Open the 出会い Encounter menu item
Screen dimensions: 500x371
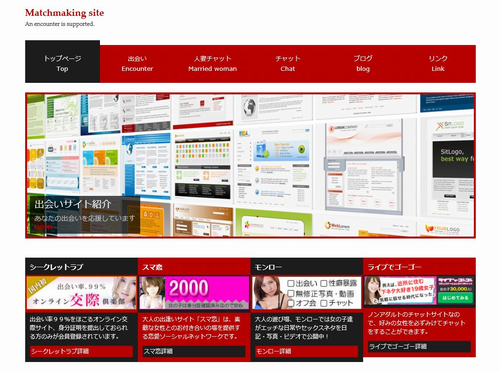(x=137, y=64)
